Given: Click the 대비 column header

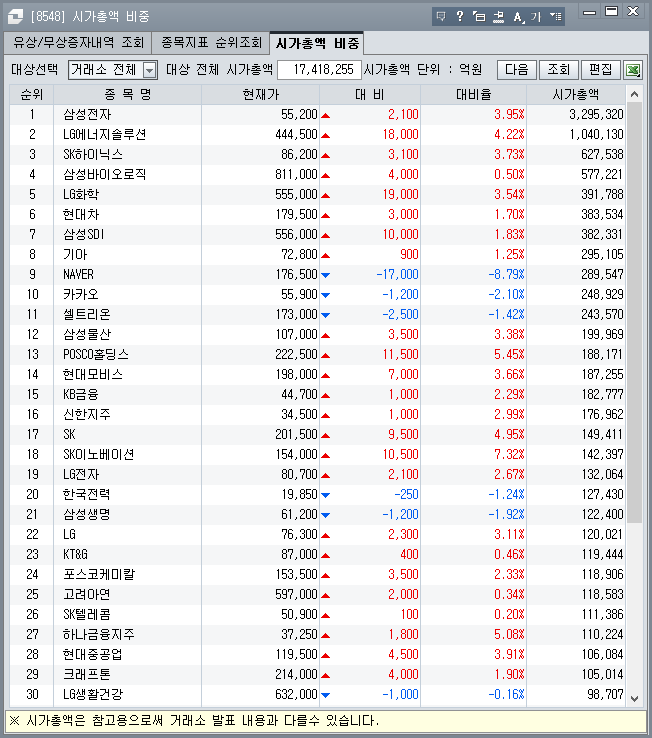Looking at the screenshot, I should coord(370,95).
